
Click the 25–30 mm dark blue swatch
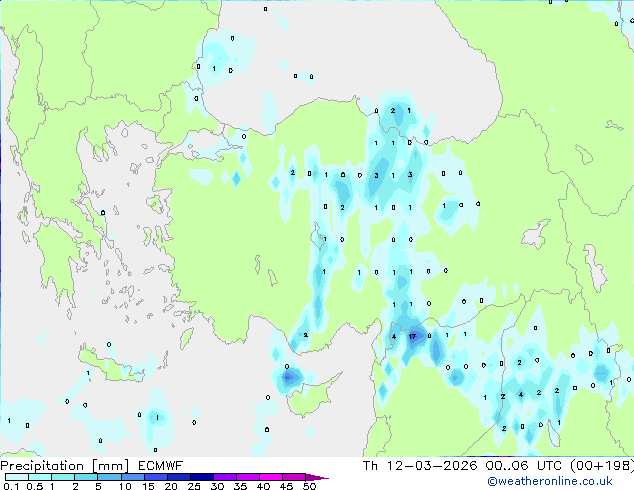pos(202,477)
